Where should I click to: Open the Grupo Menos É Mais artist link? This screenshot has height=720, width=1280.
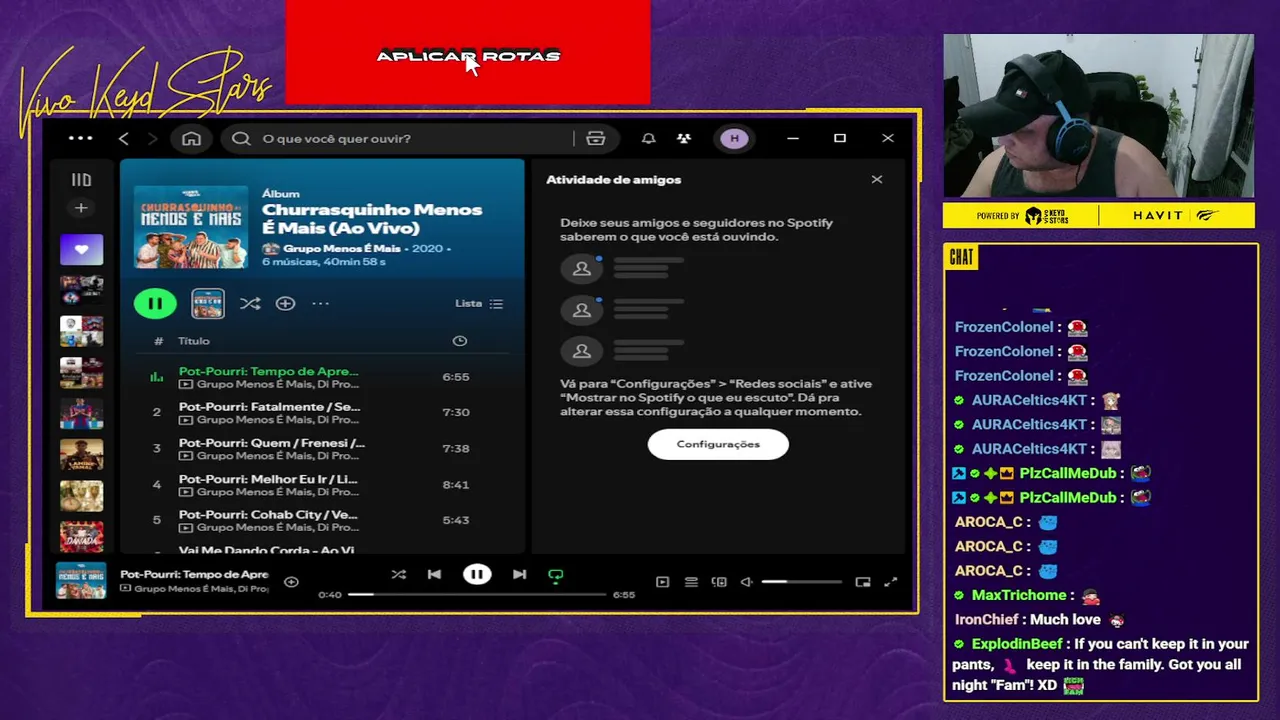pos(342,248)
